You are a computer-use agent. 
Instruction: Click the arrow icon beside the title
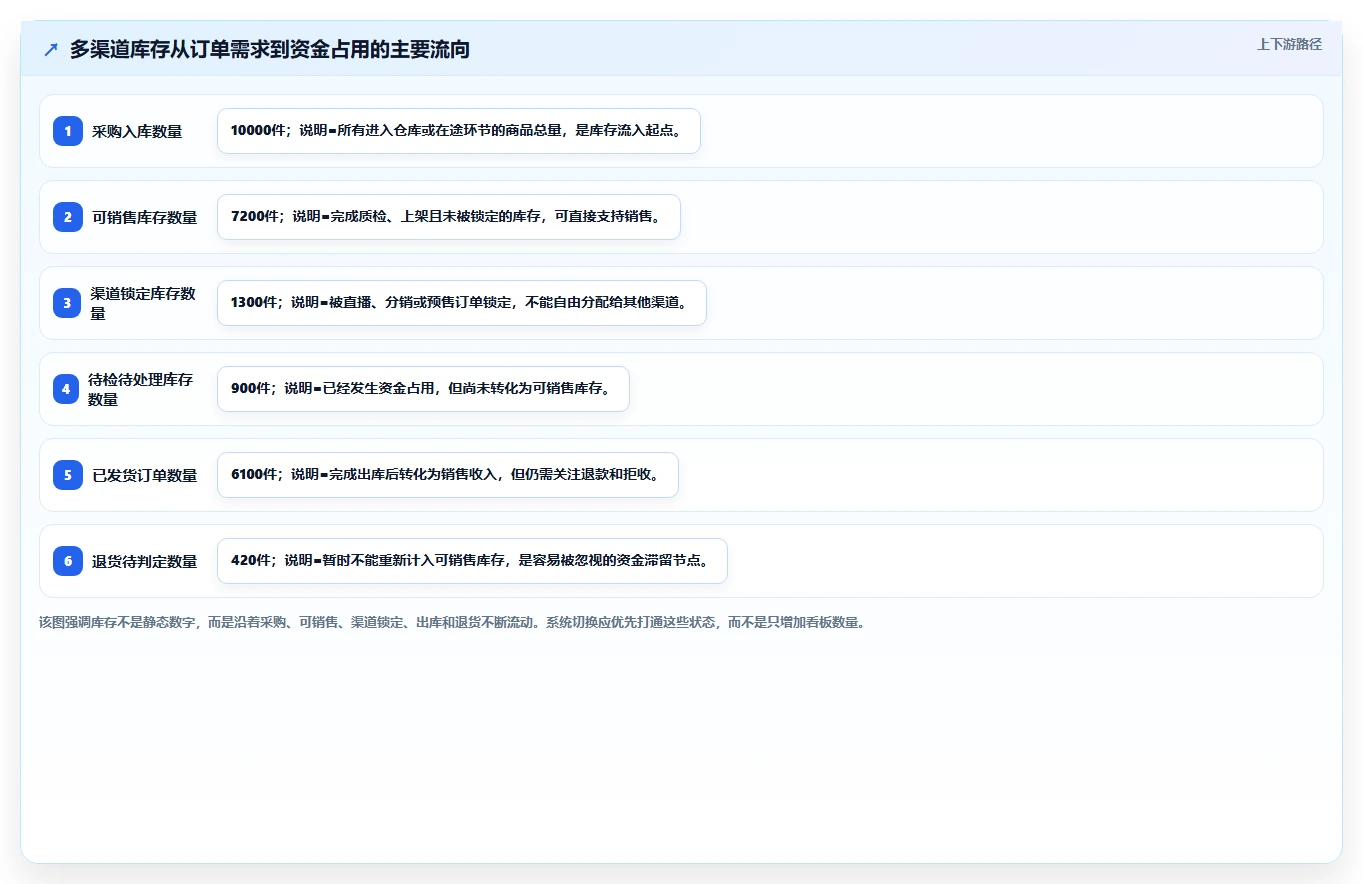[51, 50]
